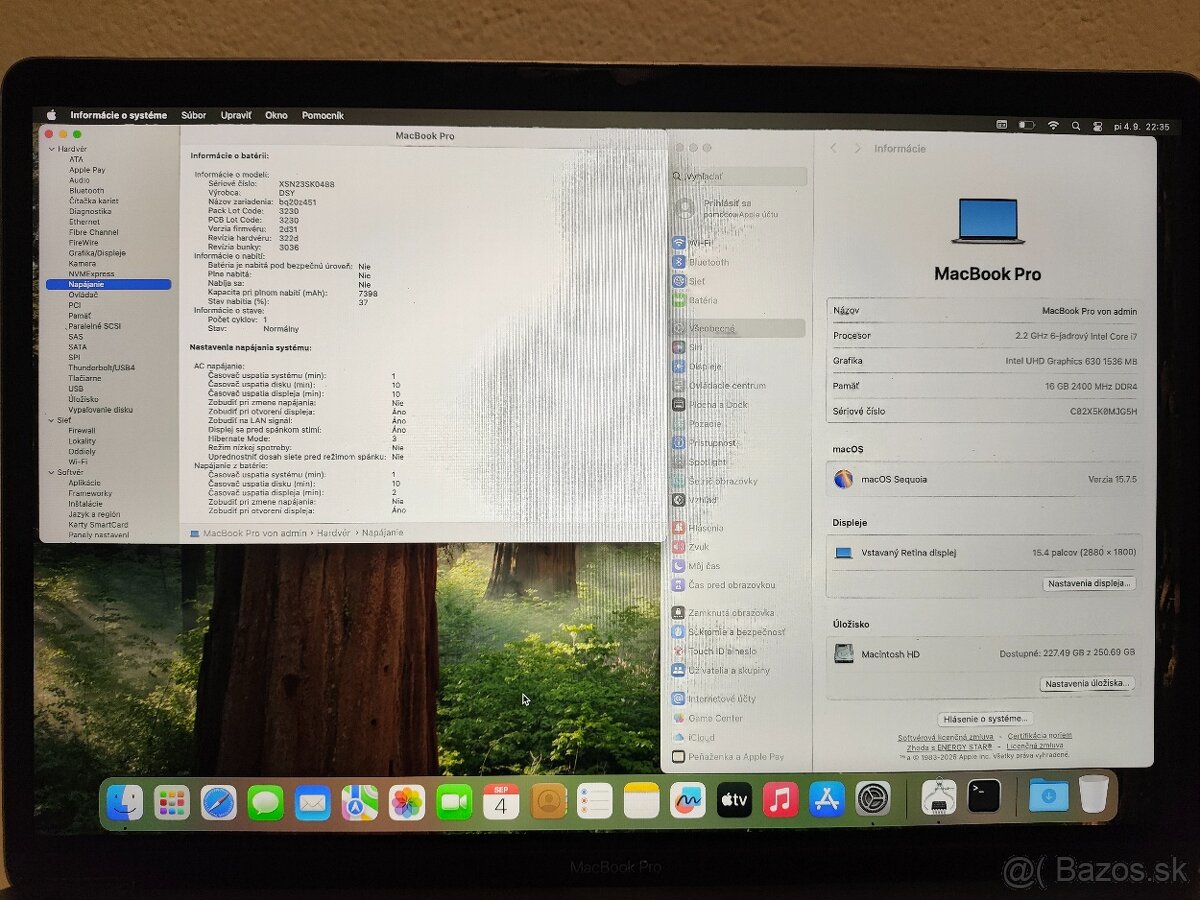Open Finder from the Dock
1200x900 pixels.
coord(125,802)
